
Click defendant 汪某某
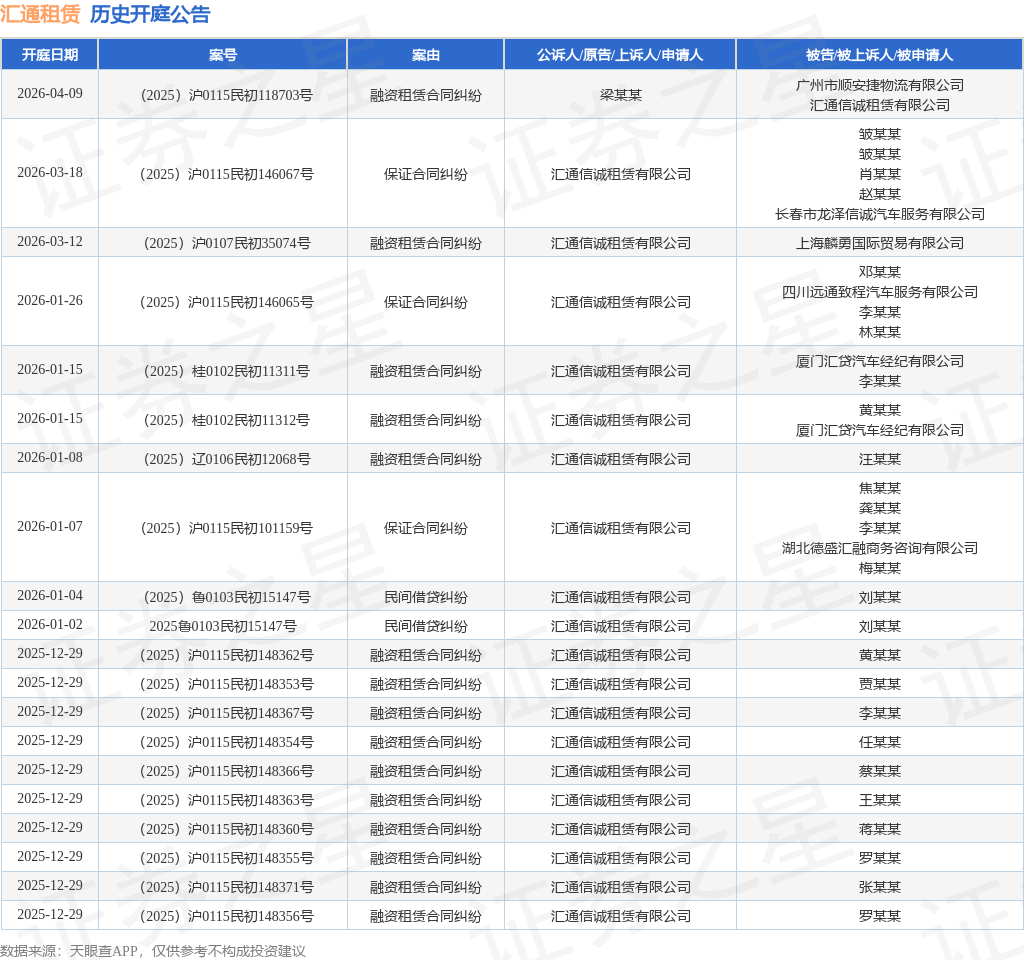point(880,460)
